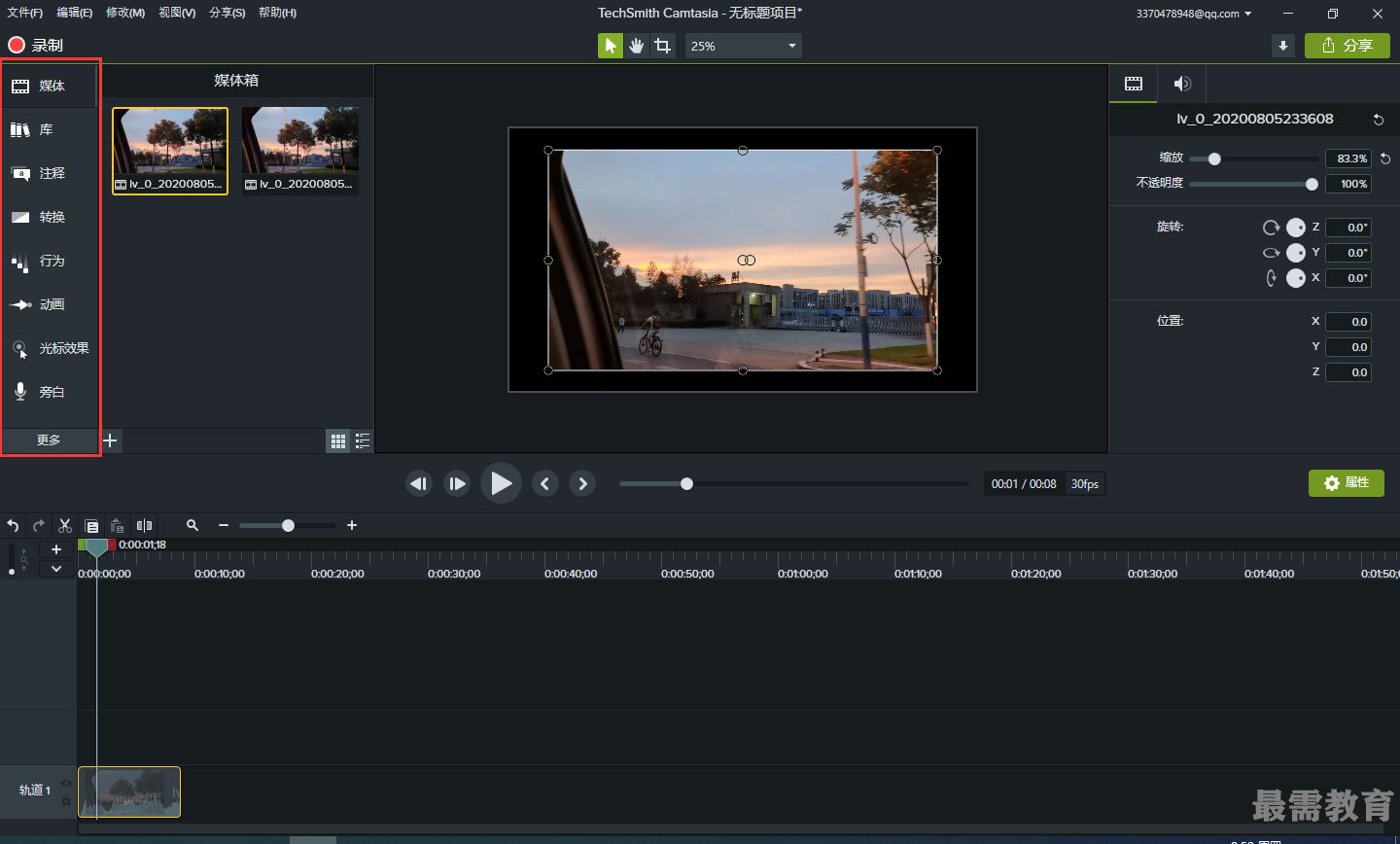The image size is (1400, 844).
Task: Open the 行为 behaviors tab
Action: point(50,261)
